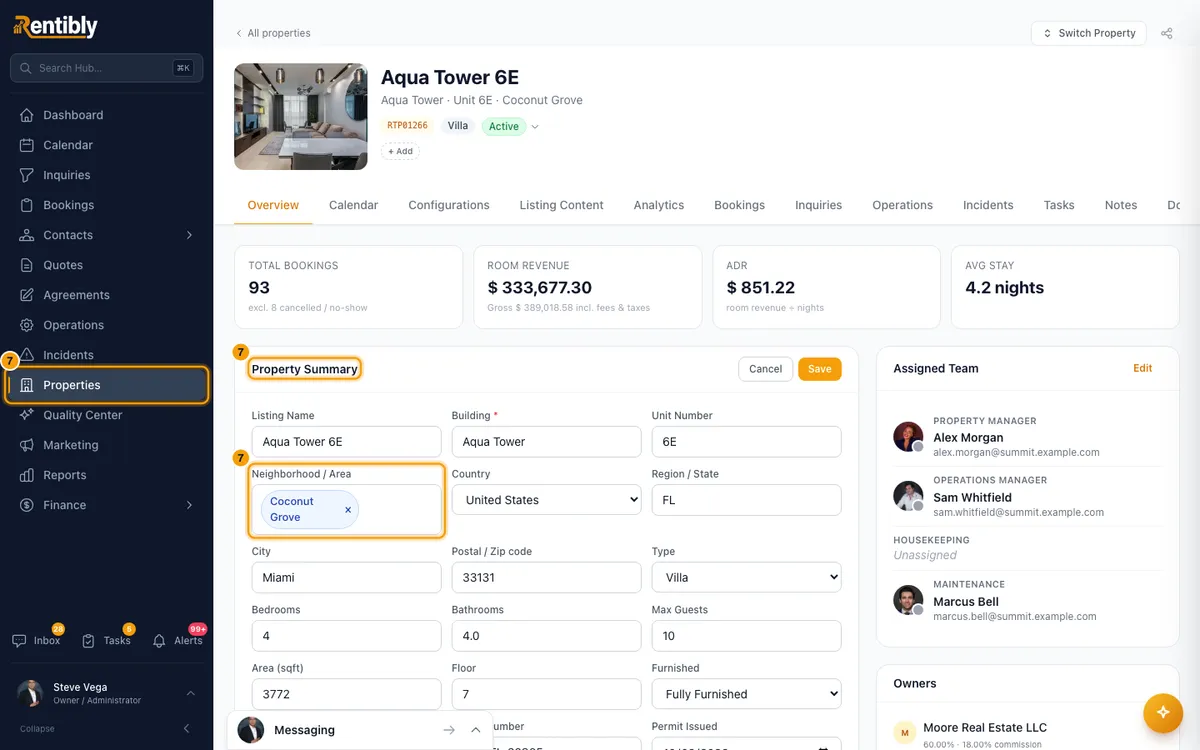This screenshot has width=1200, height=750.
Task: Click the Bathrooms field
Action: click(x=546, y=636)
